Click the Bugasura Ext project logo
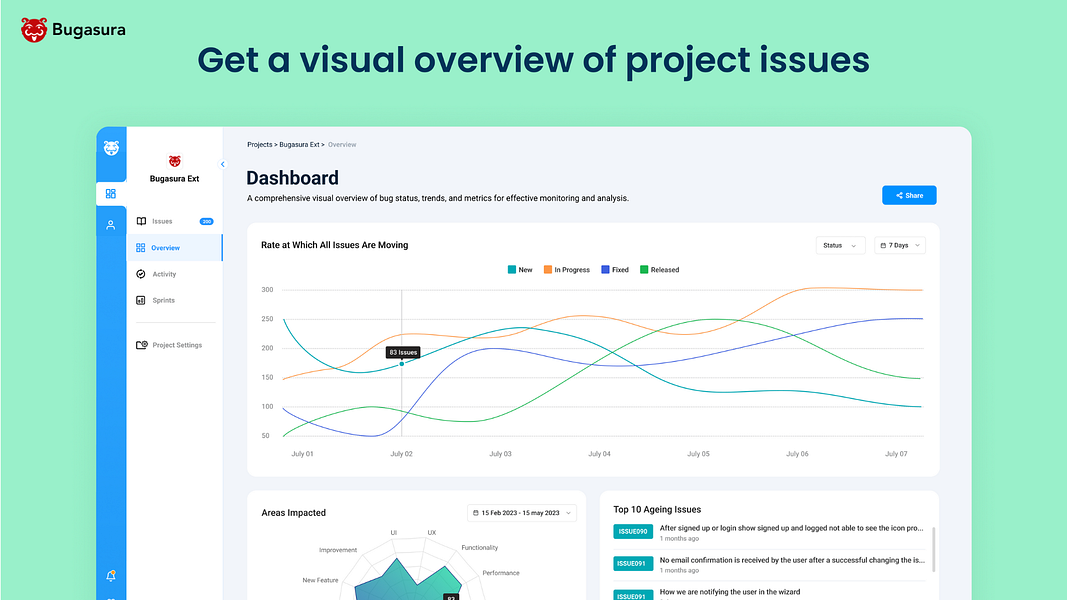1067x600 pixels. pos(175,161)
